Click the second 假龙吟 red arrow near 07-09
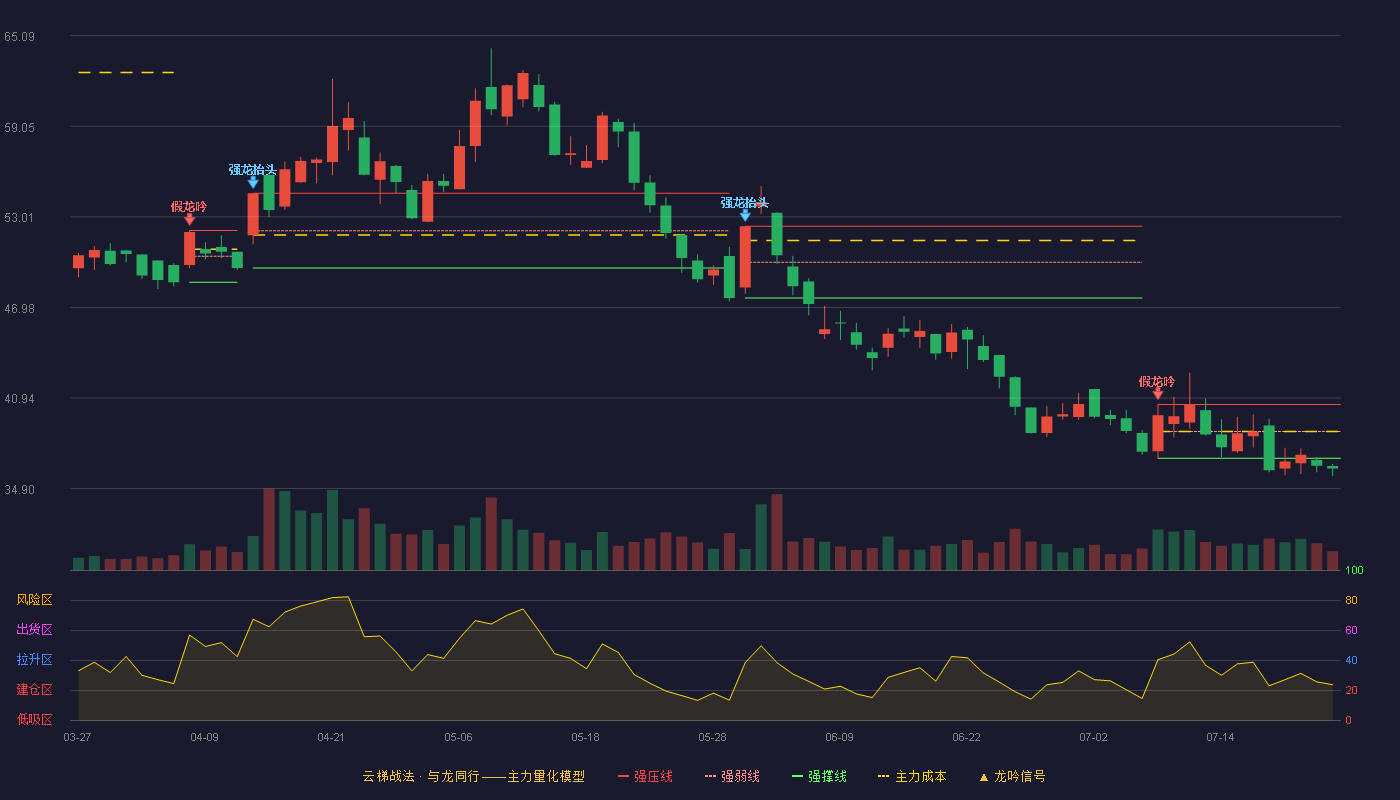The height and width of the screenshot is (800, 1400). tap(1158, 394)
